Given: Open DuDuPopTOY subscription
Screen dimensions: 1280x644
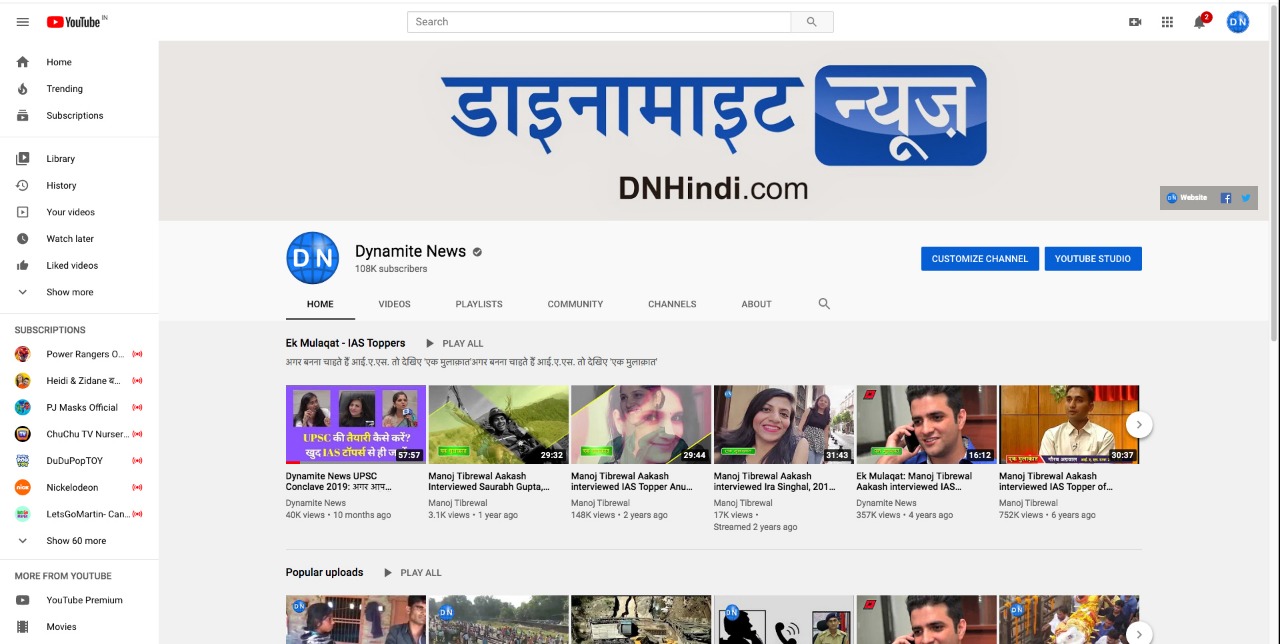Looking at the screenshot, I should coord(79,461).
